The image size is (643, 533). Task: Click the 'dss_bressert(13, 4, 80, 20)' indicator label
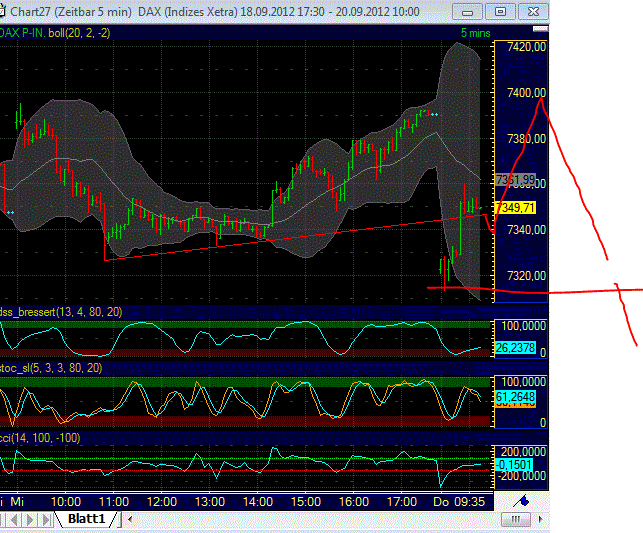pos(61,312)
